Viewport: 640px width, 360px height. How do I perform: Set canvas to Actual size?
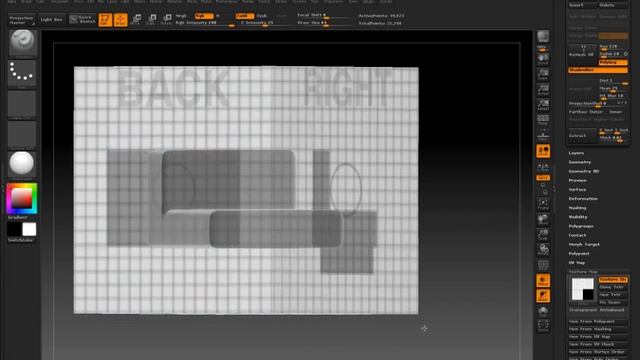tap(543, 90)
